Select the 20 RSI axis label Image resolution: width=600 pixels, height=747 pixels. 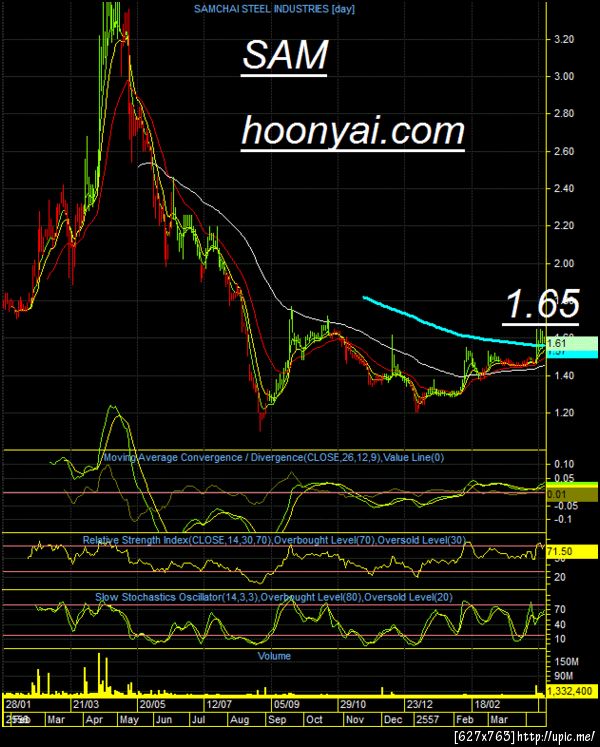[560, 577]
